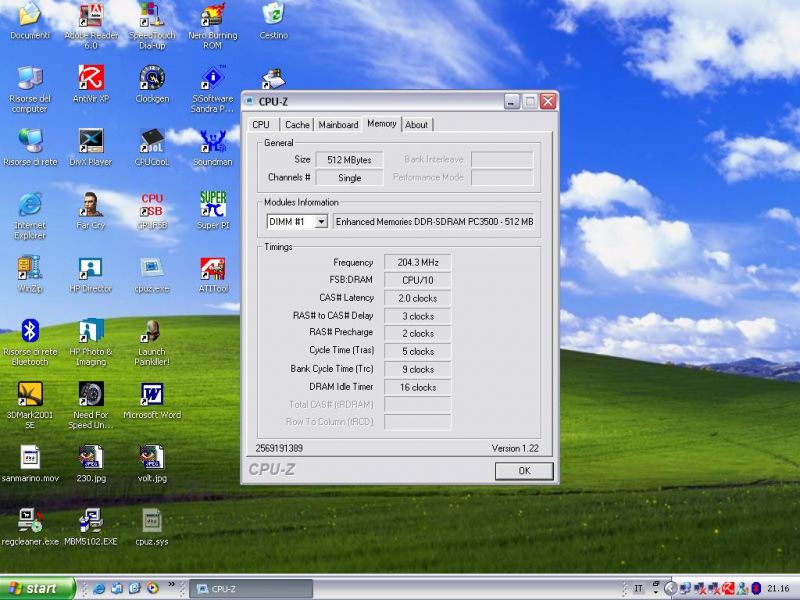Open the Documenti folder icon
800x600 pixels.
(x=30, y=20)
